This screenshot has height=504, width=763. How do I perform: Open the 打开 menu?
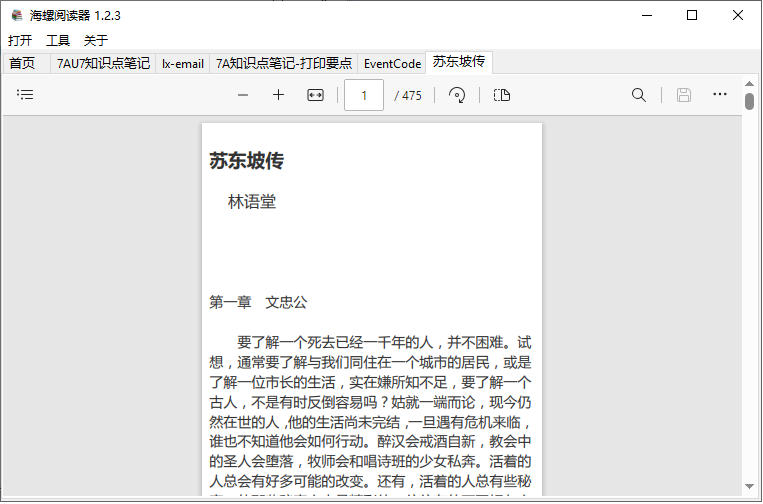[x=20, y=40]
